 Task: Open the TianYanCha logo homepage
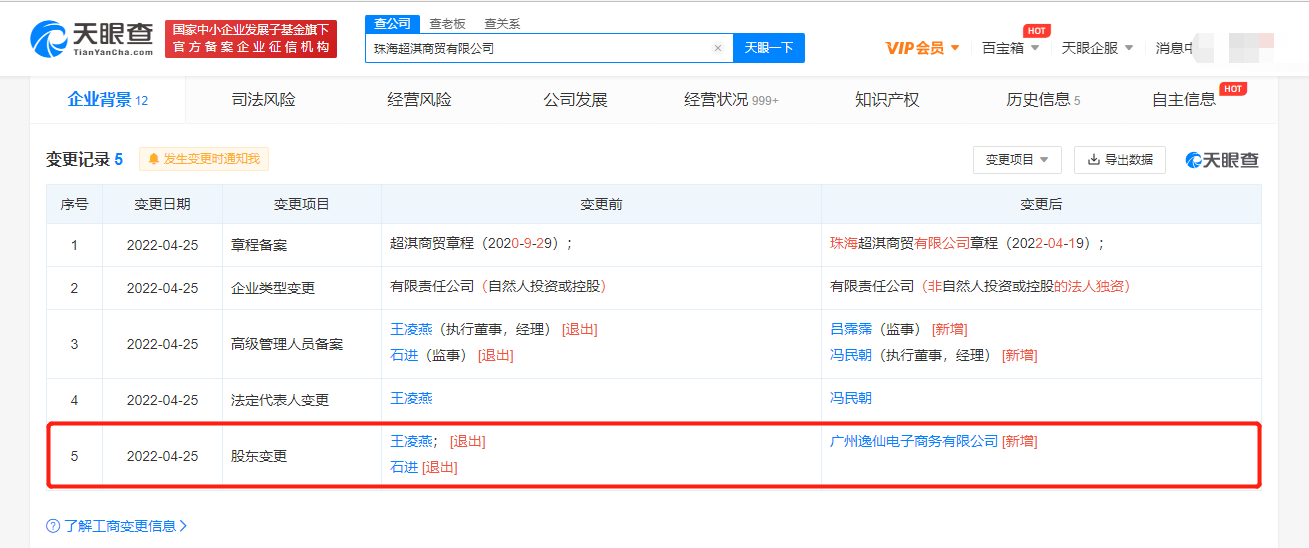pyautogui.click(x=92, y=39)
